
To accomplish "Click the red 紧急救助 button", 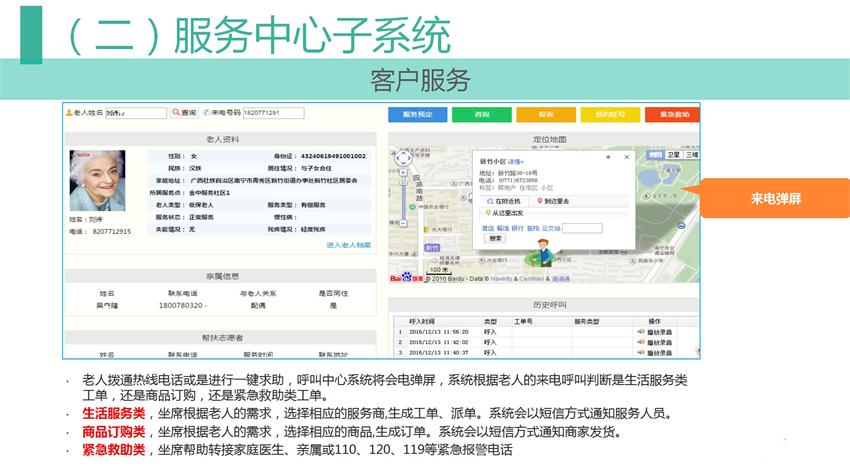I will [673, 115].
